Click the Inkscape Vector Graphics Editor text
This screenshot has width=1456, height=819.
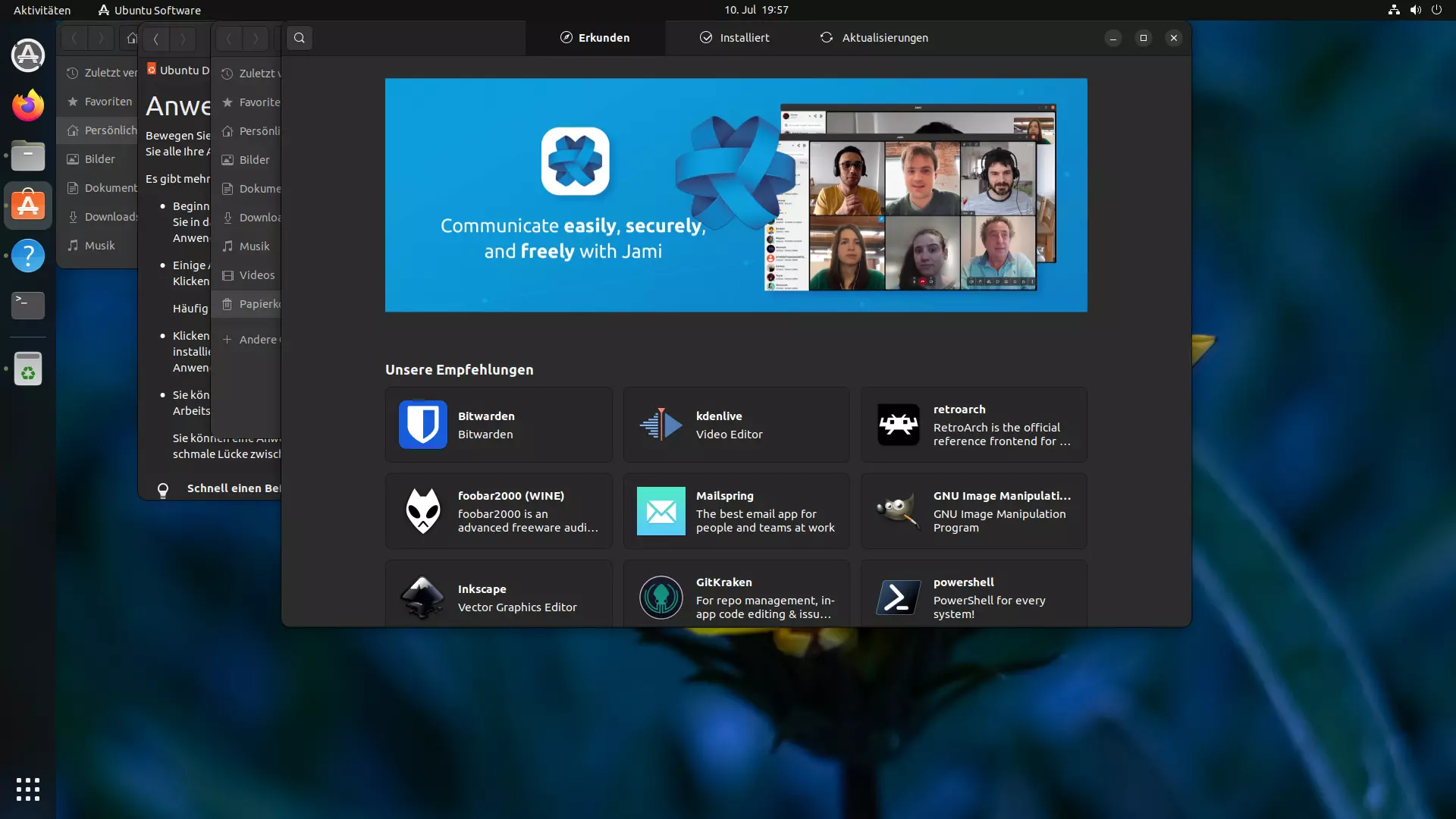pos(517,607)
